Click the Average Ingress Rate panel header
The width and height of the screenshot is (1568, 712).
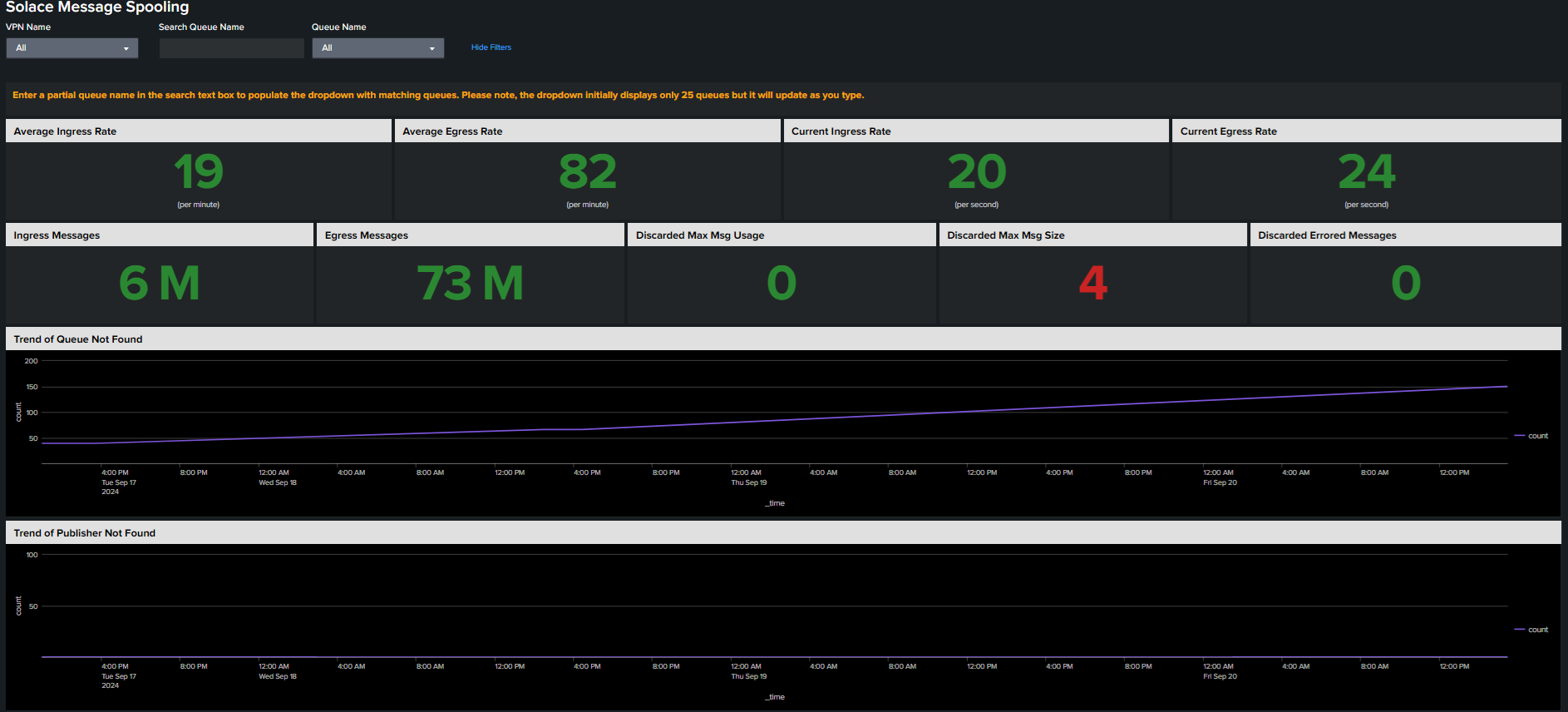tap(199, 131)
